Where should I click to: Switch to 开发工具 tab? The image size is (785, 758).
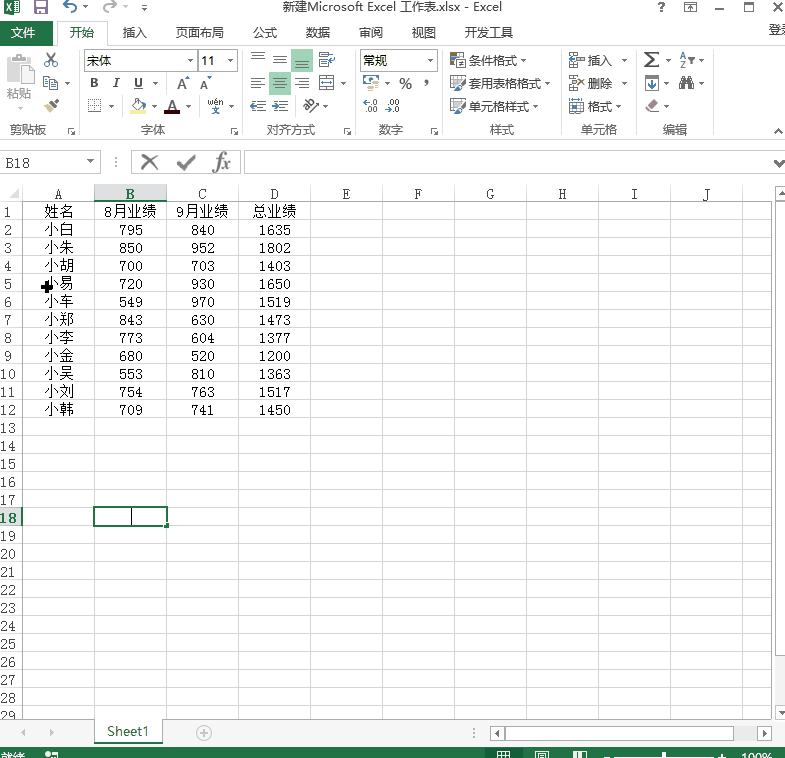pos(489,33)
